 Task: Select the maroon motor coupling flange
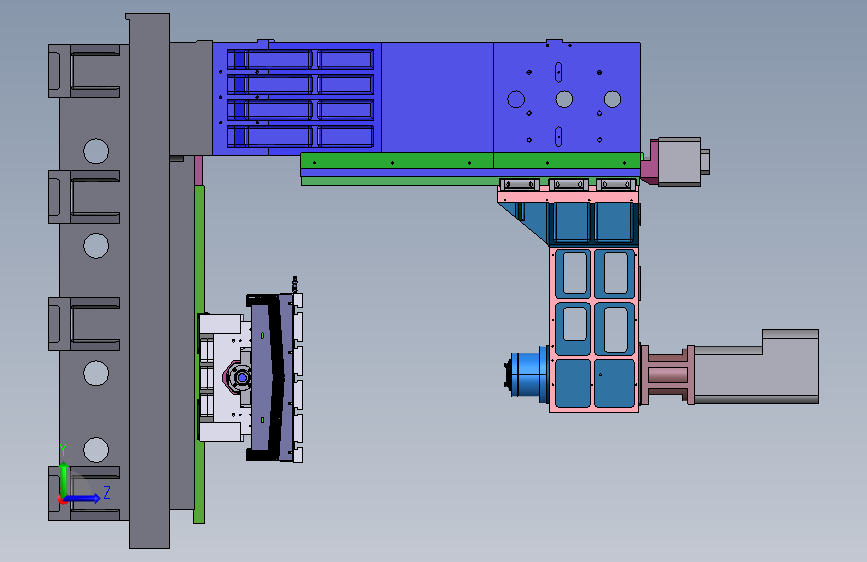667,374
